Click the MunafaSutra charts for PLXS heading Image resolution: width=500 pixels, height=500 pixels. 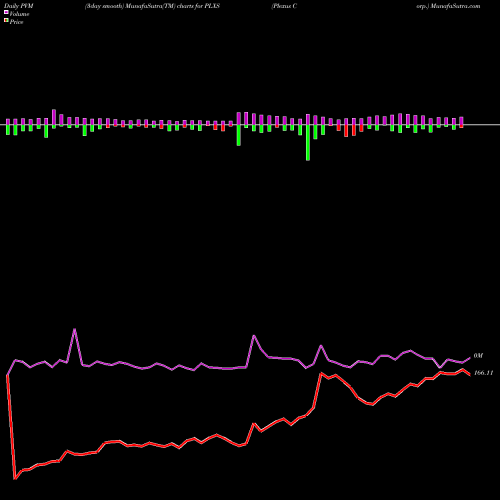pos(152,6)
